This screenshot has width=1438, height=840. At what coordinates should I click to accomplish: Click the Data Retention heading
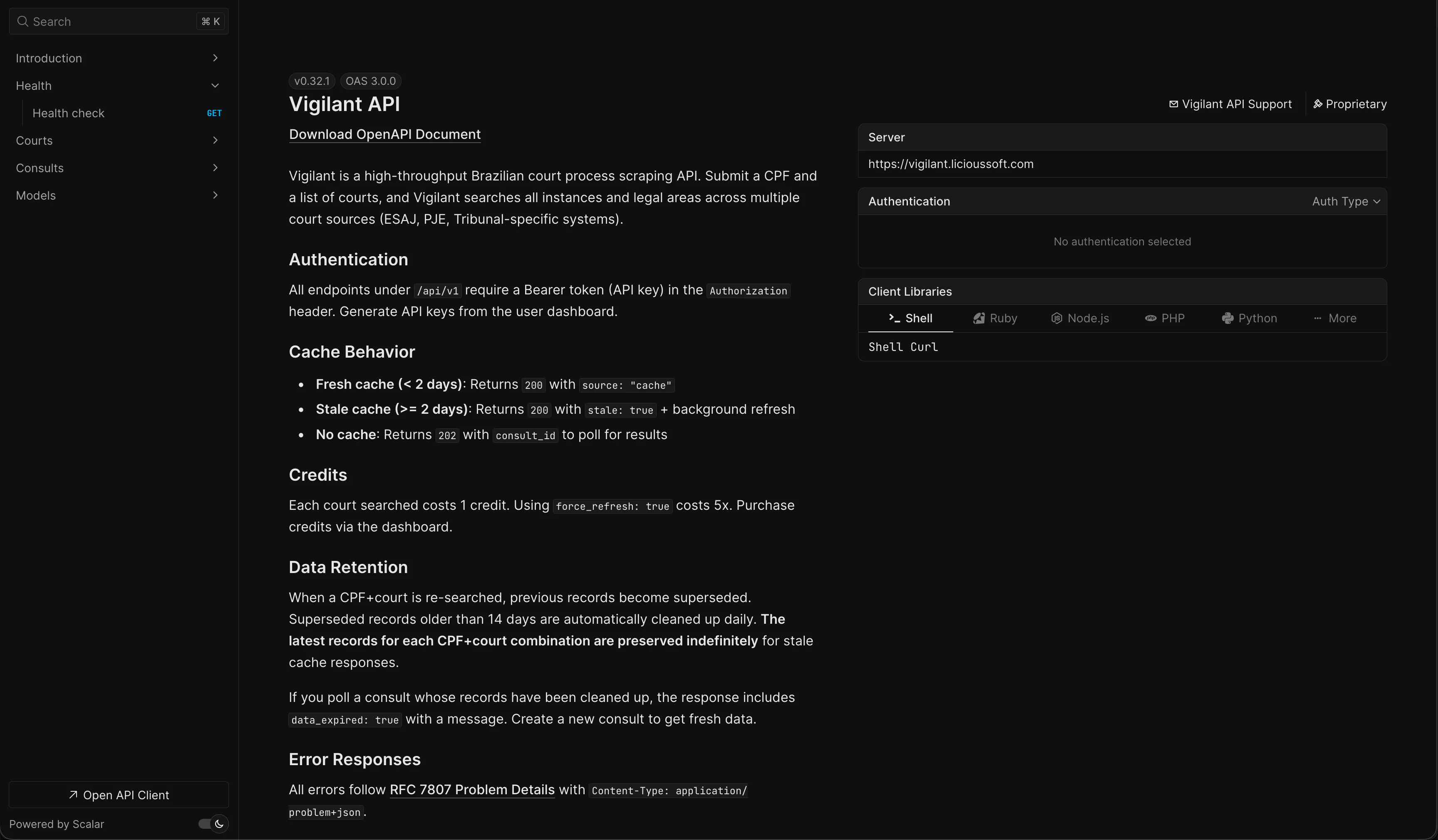pyautogui.click(x=348, y=567)
